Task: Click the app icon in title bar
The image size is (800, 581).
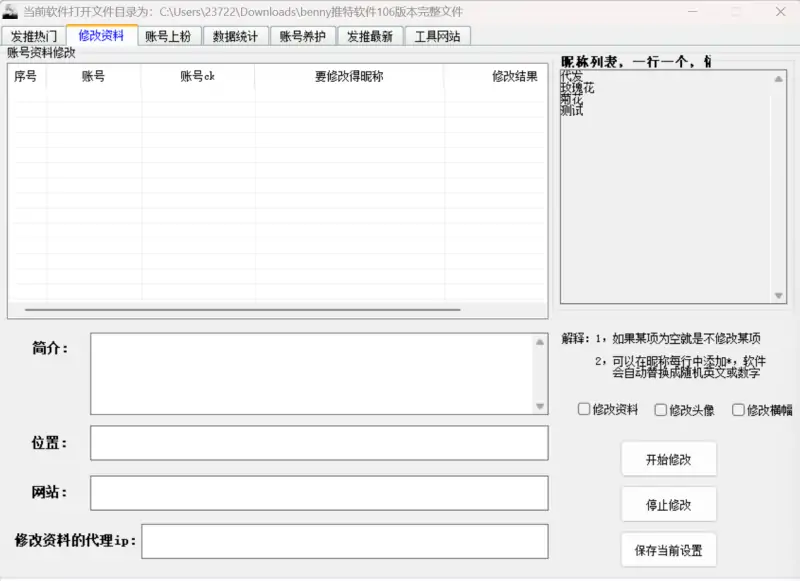Action: click(10, 12)
